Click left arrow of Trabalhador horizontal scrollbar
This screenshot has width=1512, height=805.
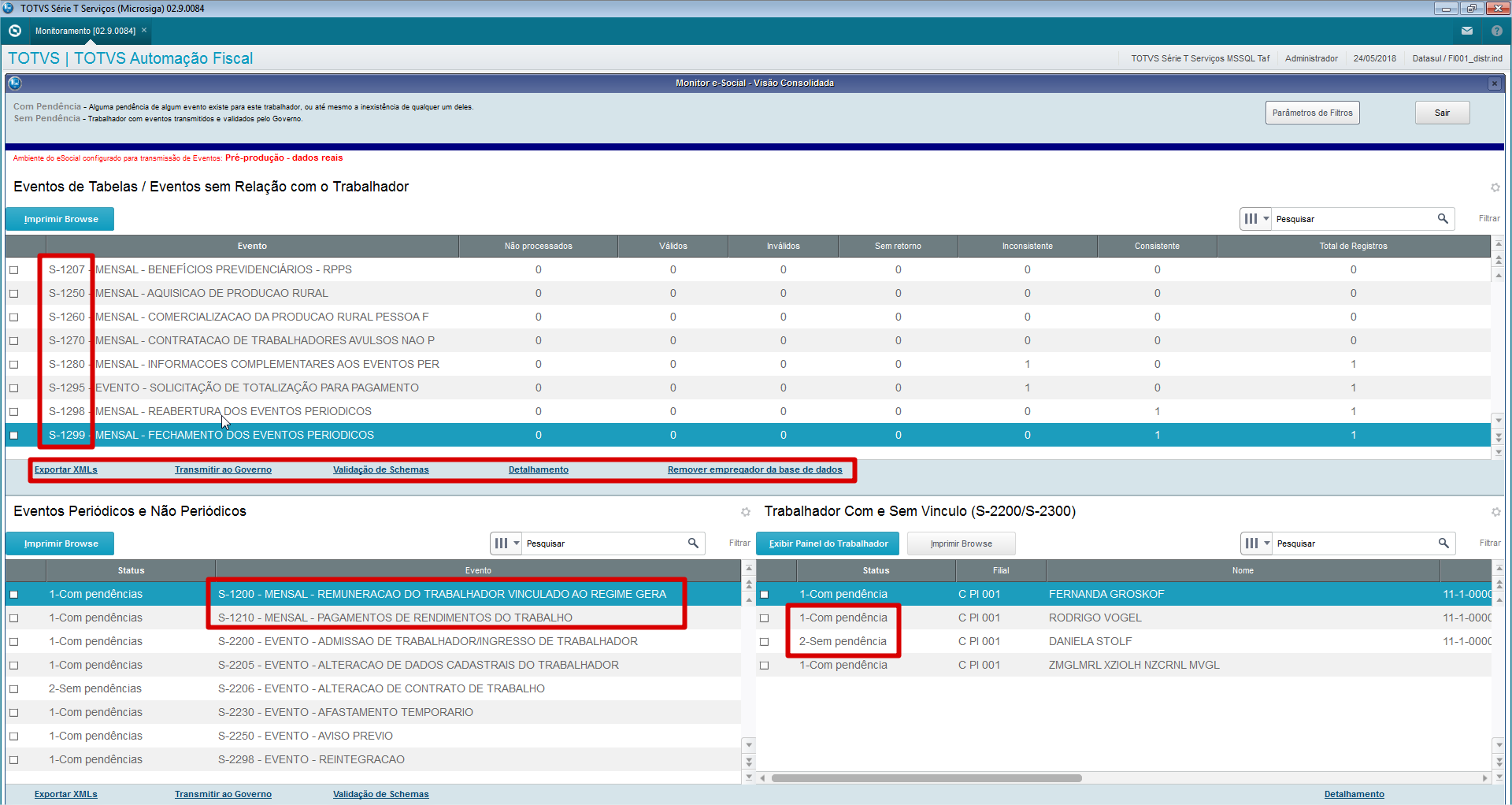[x=762, y=778]
